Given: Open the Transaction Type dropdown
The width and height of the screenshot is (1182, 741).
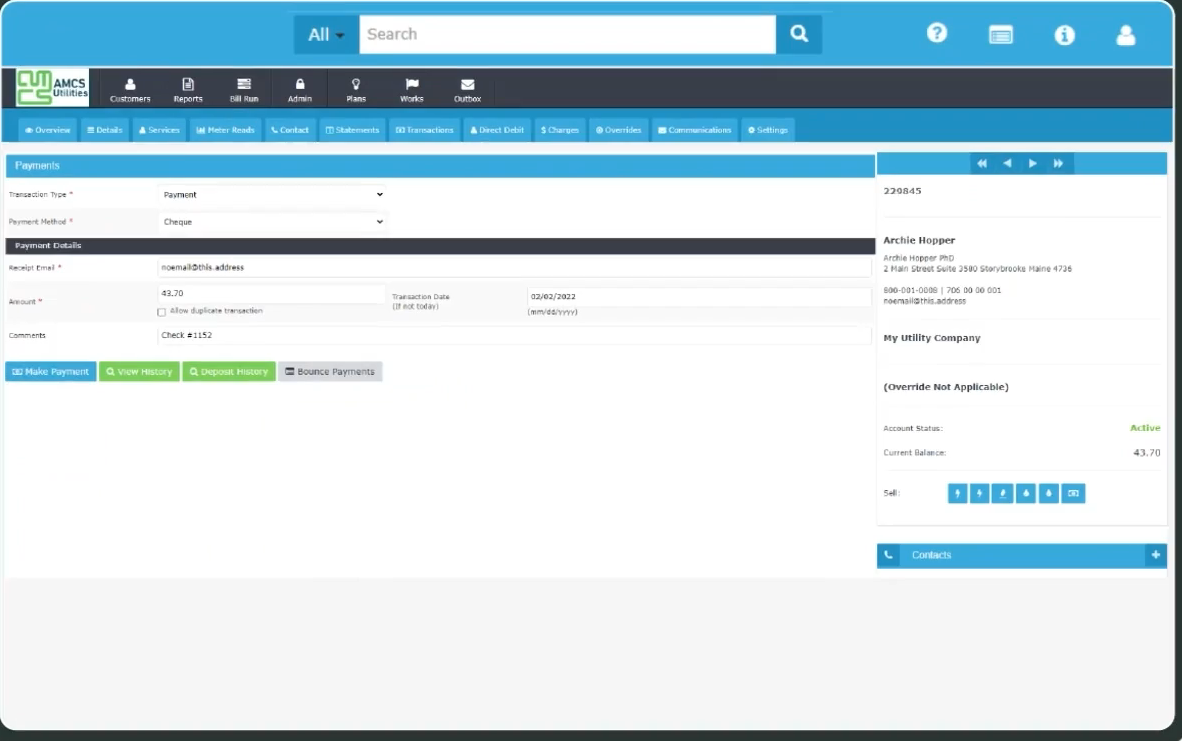Looking at the screenshot, I should 272,194.
